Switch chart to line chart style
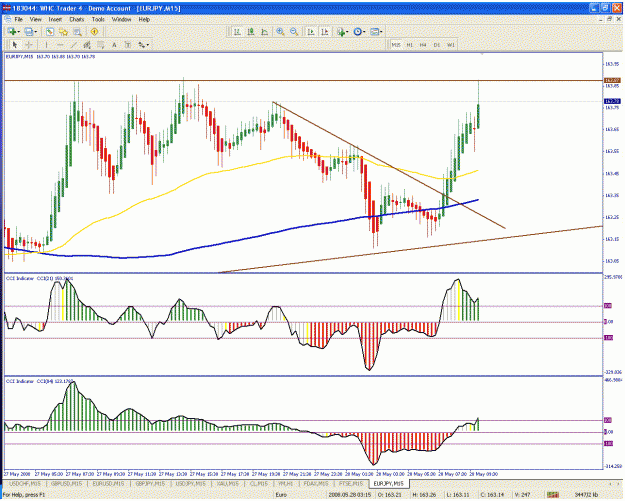 tap(265, 32)
